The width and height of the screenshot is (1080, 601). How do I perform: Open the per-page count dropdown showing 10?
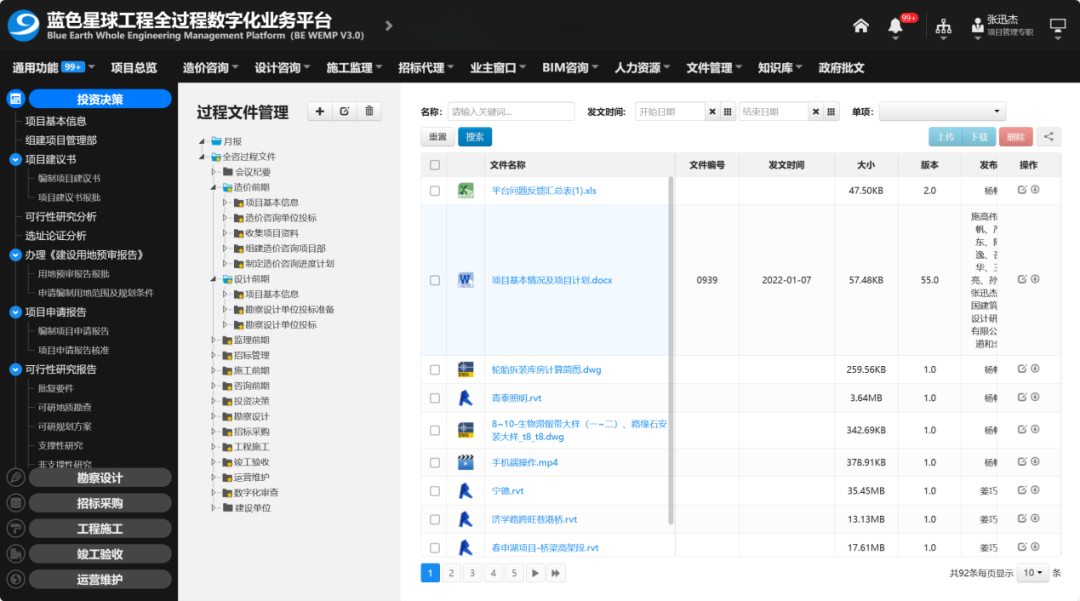coord(1033,573)
